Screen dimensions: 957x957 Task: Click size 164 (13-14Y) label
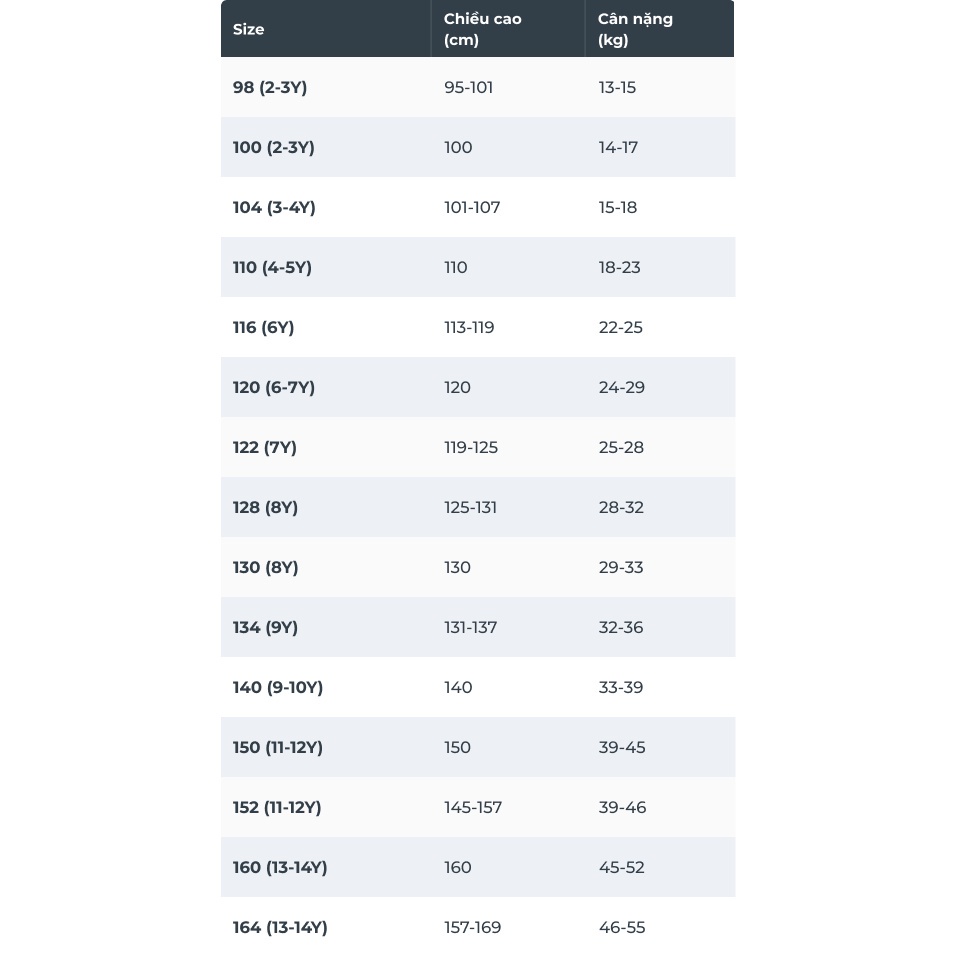(x=280, y=927)
